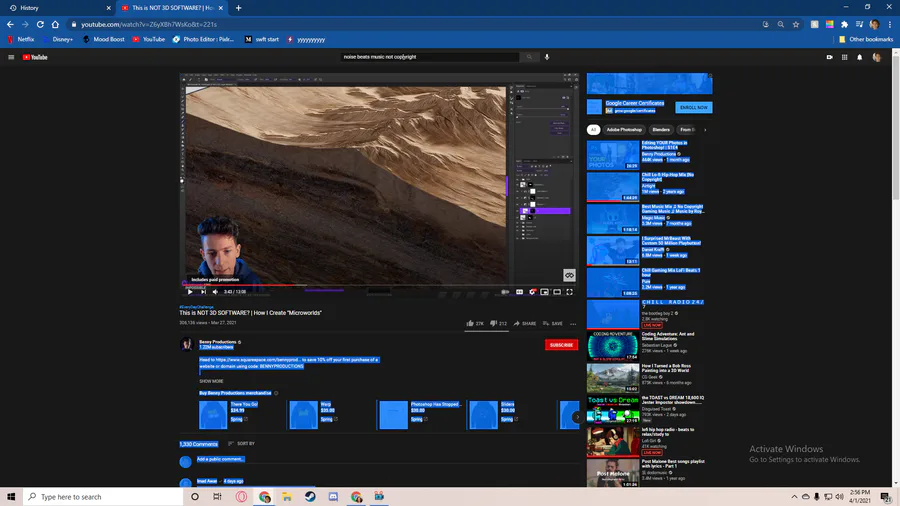This screenshot has width=900, height=506.
Task: Skip to the next video
Action: (202, 292)
